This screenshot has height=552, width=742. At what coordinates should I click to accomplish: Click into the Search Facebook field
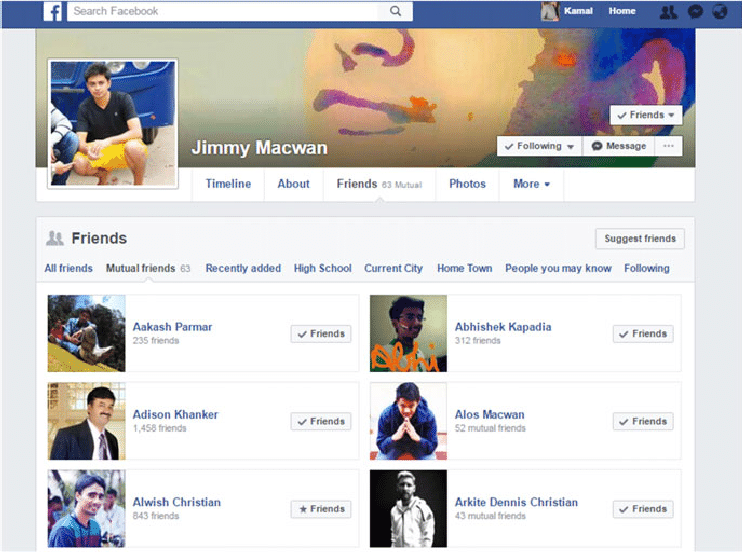click(x=225, y=11)
